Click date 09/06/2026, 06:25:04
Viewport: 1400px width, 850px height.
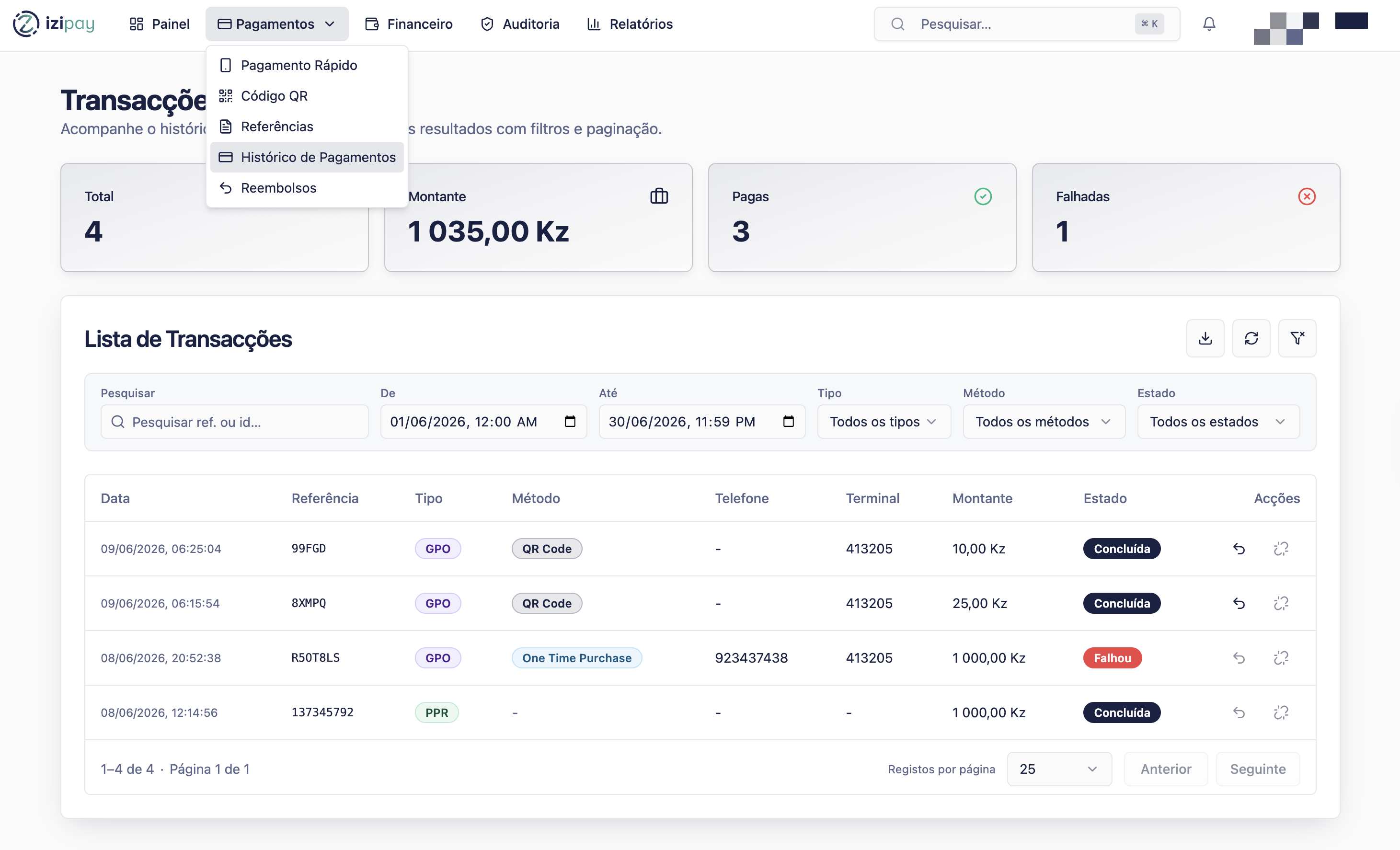click(x=161, y=549)
